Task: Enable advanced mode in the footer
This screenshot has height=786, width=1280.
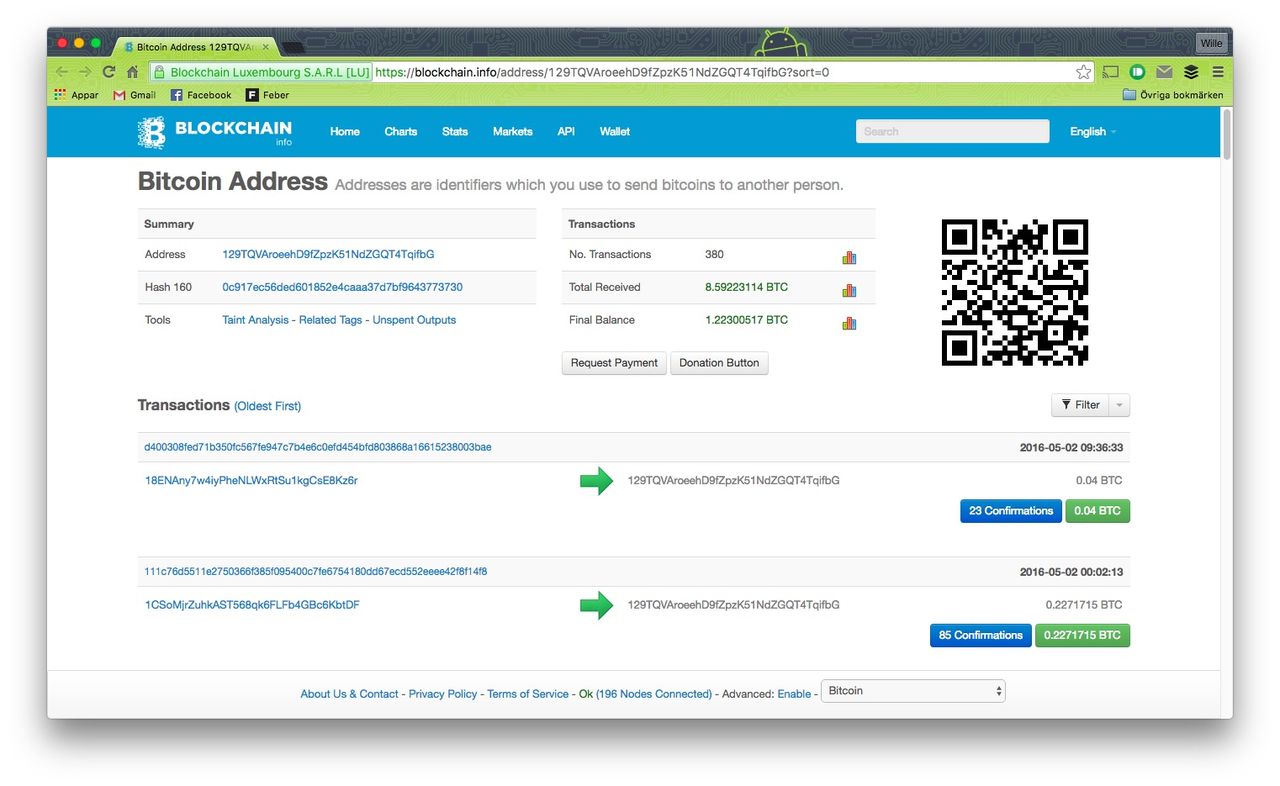Action: [794, 694]
